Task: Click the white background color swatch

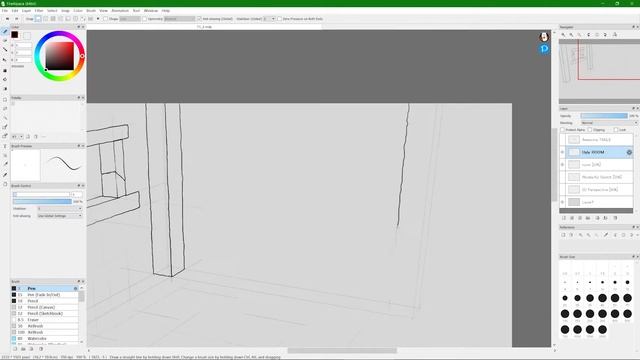Action: pos(26,36)
